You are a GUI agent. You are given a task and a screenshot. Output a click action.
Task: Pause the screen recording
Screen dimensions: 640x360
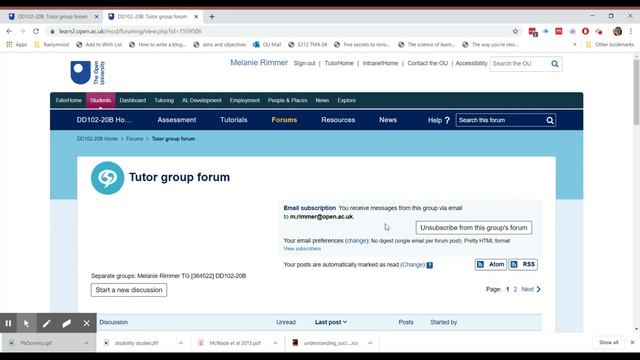8,323
